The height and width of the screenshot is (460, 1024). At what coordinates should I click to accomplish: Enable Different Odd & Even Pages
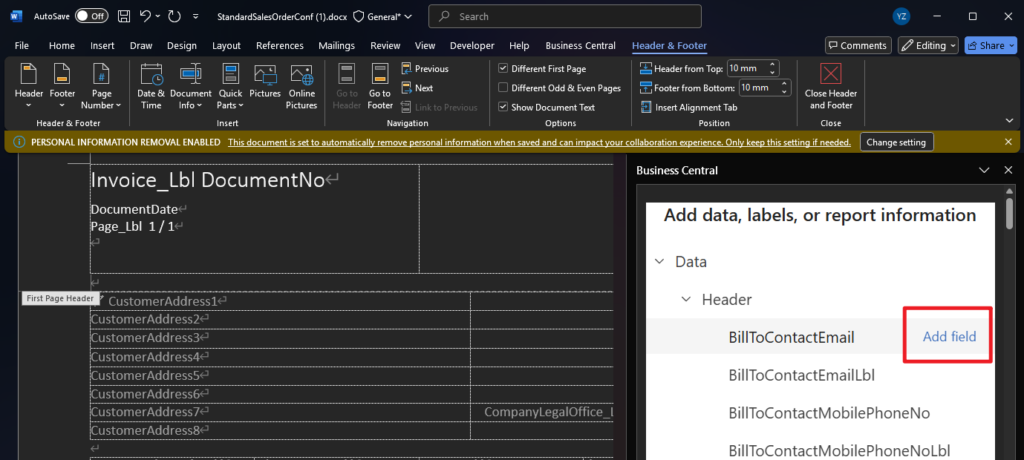click(x=503, y=88)
